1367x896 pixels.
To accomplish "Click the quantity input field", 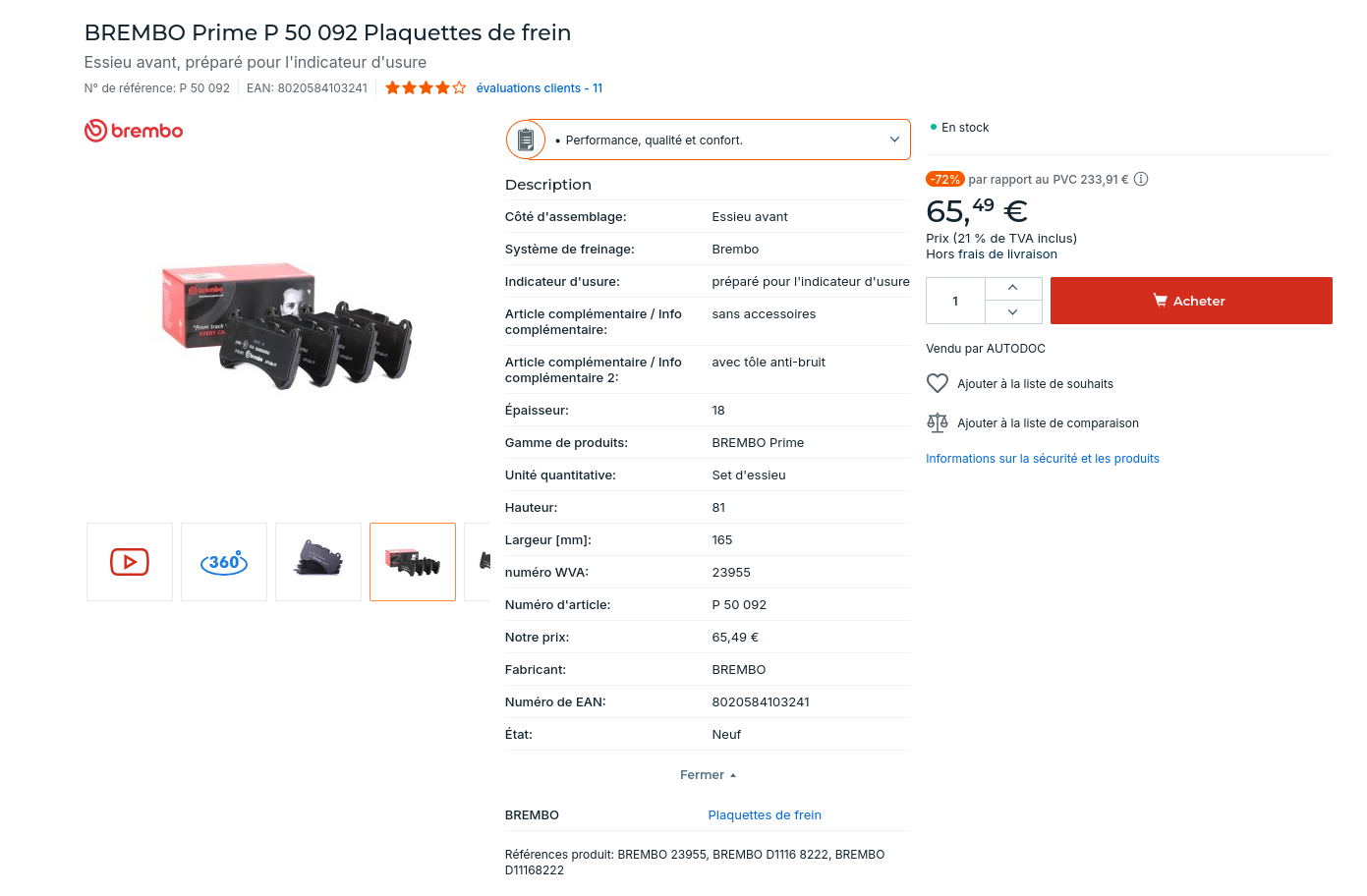I will pos(955,302).
